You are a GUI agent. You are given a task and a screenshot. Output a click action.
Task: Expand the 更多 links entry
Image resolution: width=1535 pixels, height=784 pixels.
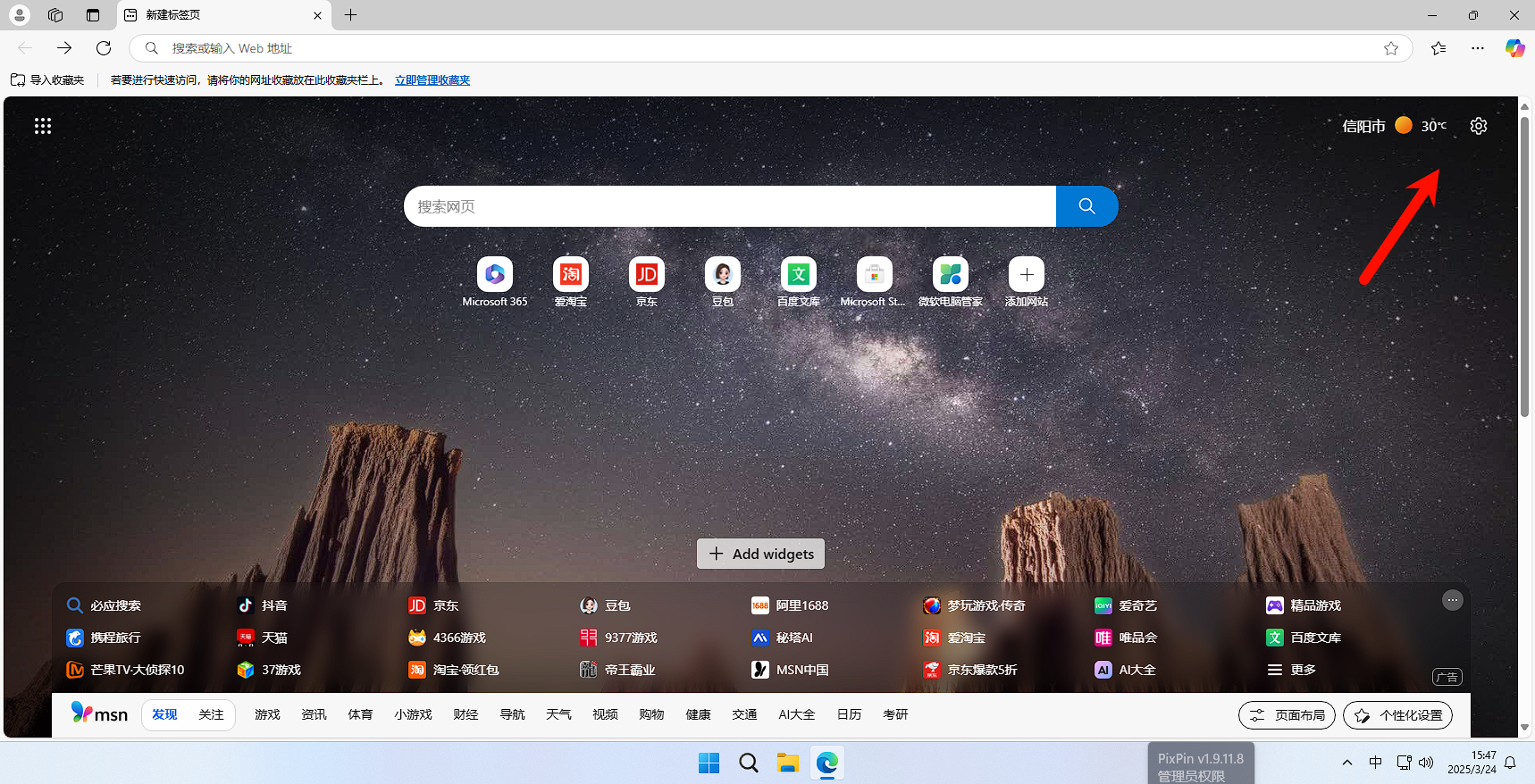click(1291, 670)
